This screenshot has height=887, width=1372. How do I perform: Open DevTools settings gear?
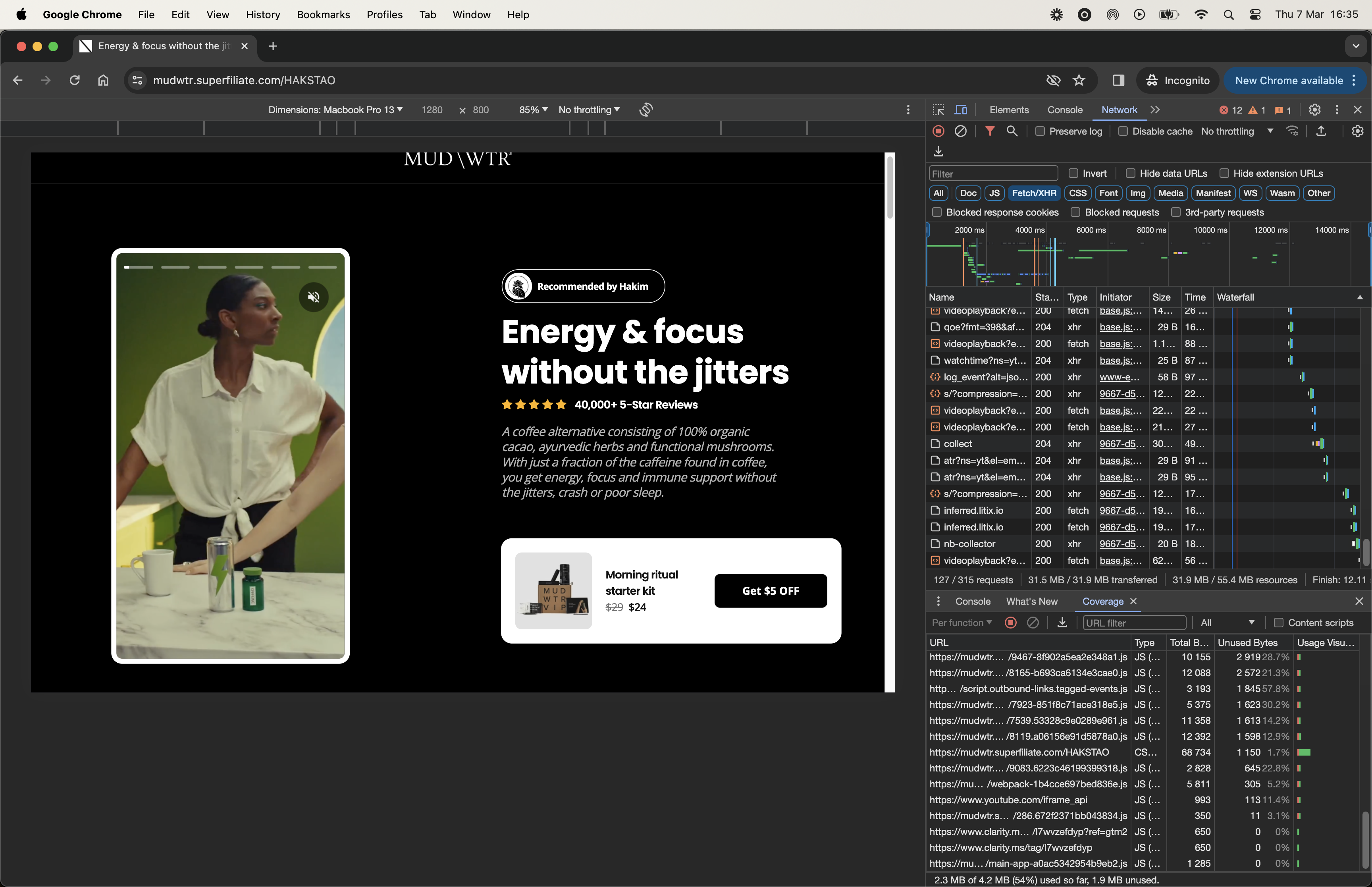tap(1314, 110)
